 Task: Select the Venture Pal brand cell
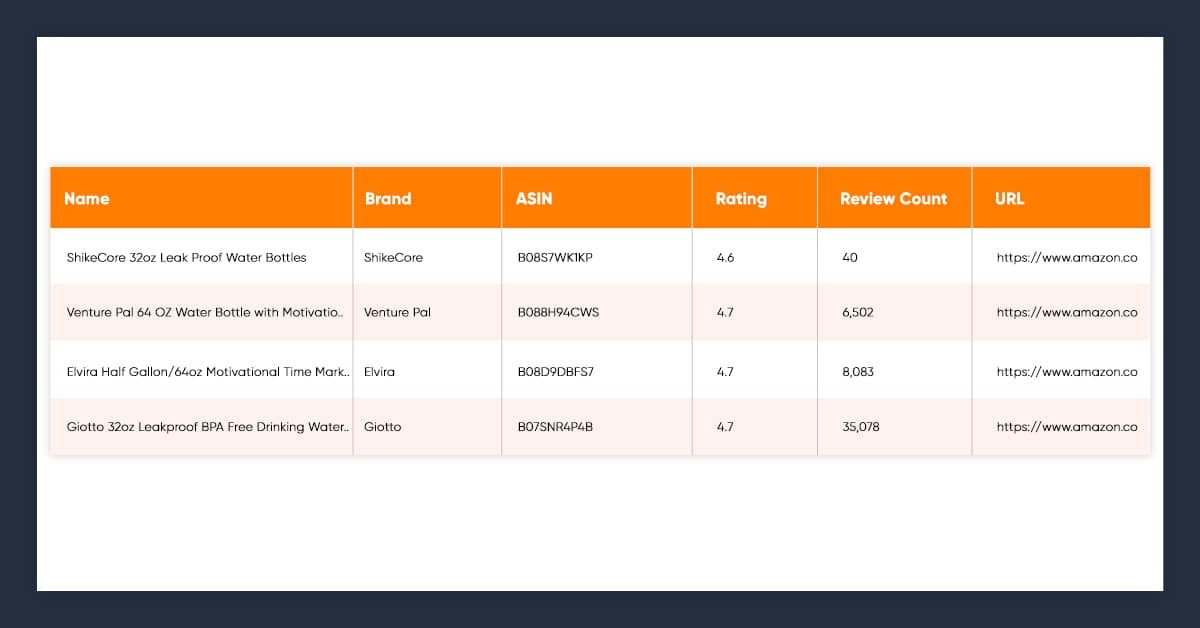coord(398,312)
